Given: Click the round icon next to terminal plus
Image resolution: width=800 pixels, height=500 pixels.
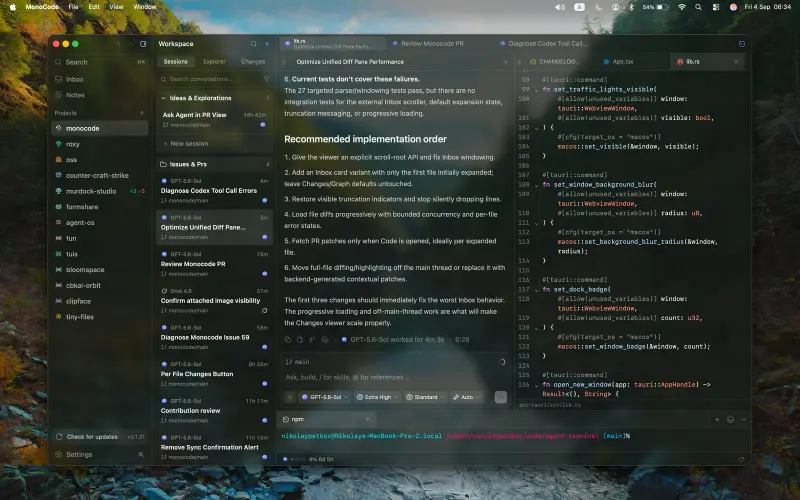Looking at the screenshot, I should (730, 419).
